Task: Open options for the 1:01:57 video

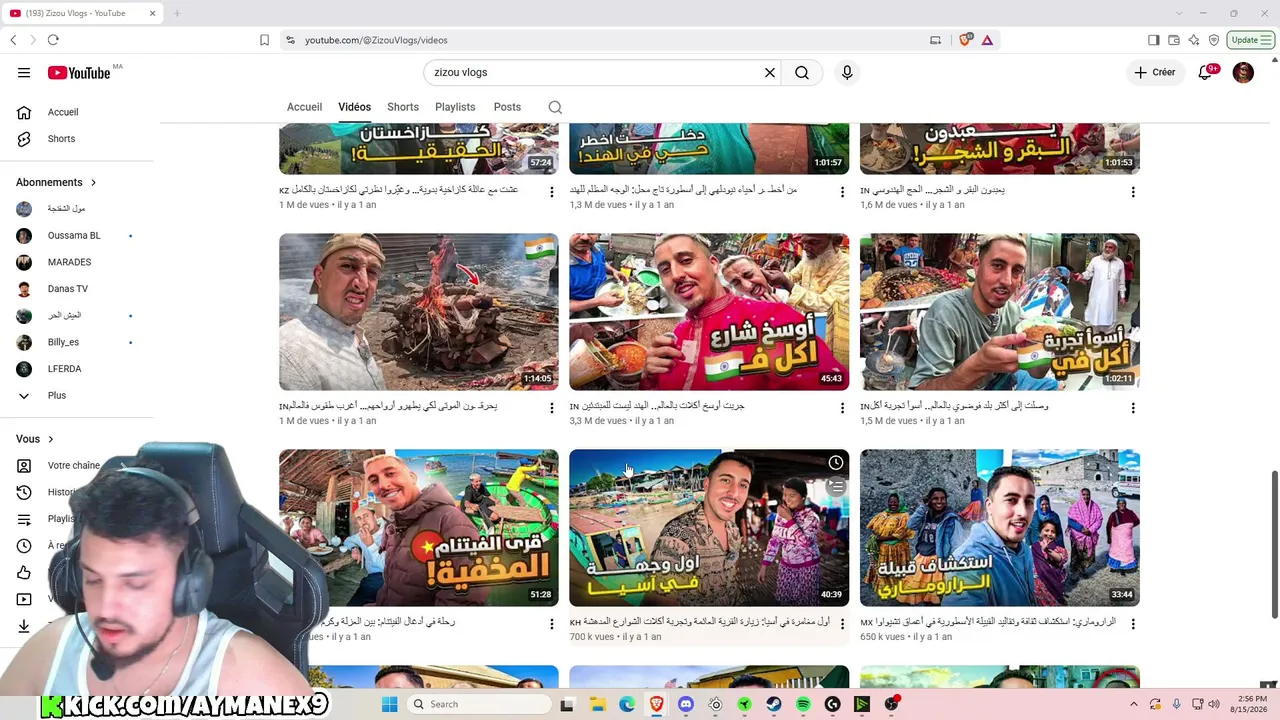Action: (842, 192)
